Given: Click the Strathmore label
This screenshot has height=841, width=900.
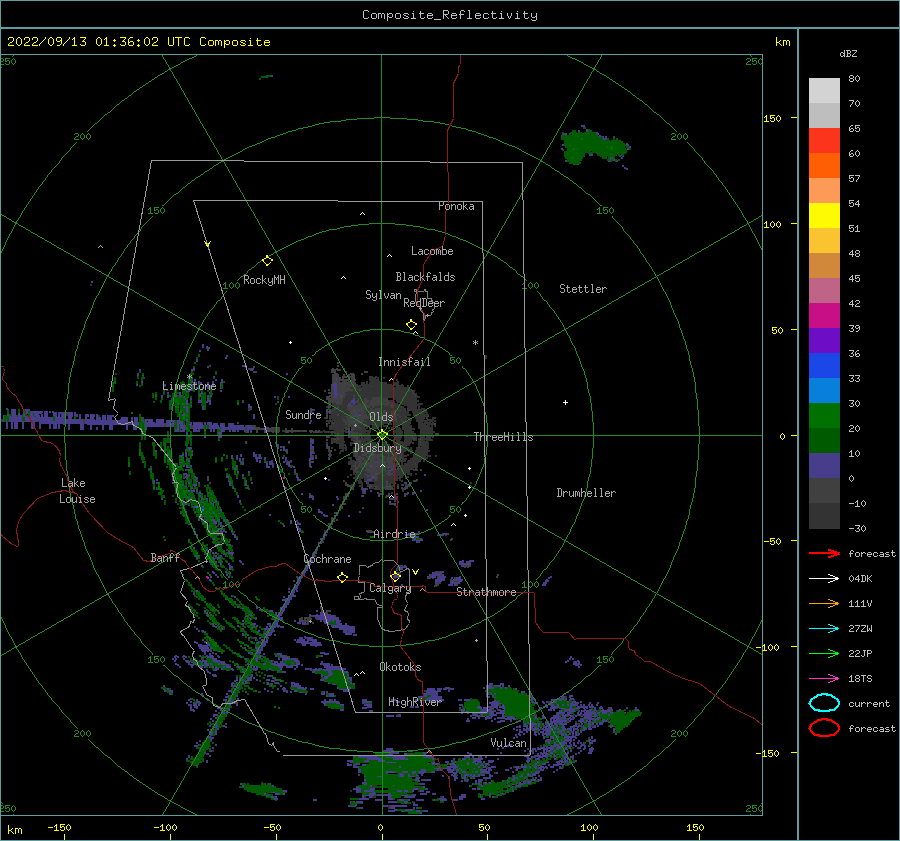Looking at the screenshot, I should (486, 592).
